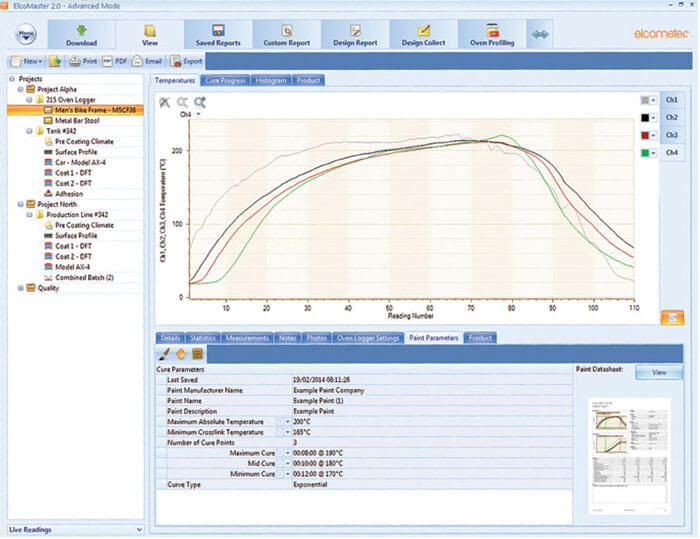Click the Export button in toolbar
700x539 pixels.
pyautogui.click(x=186, y=61)
